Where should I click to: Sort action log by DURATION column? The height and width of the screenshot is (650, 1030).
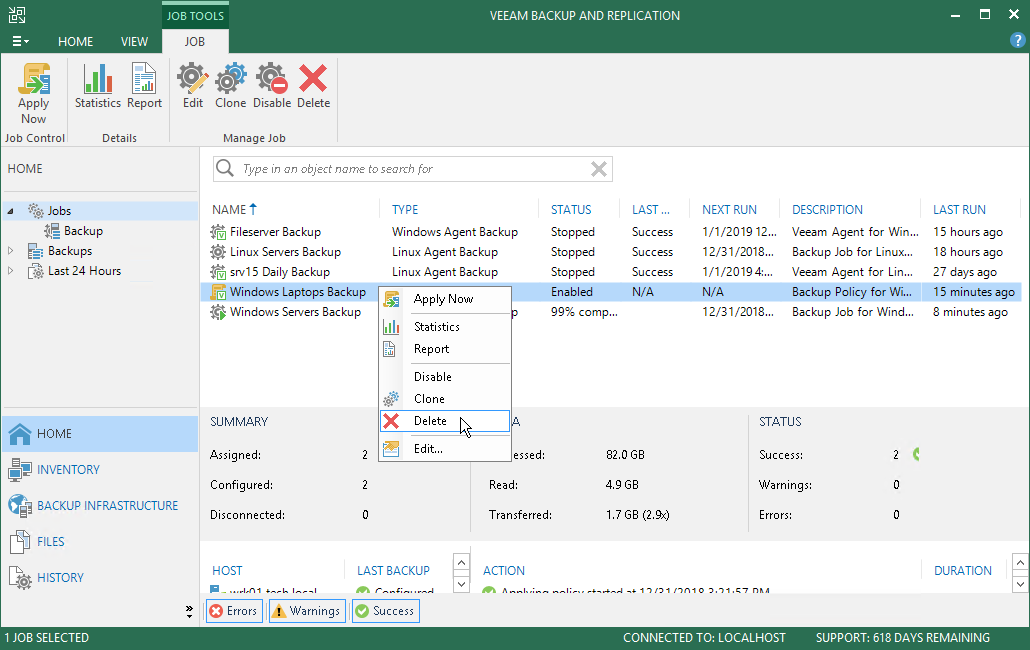coord(962,571)
